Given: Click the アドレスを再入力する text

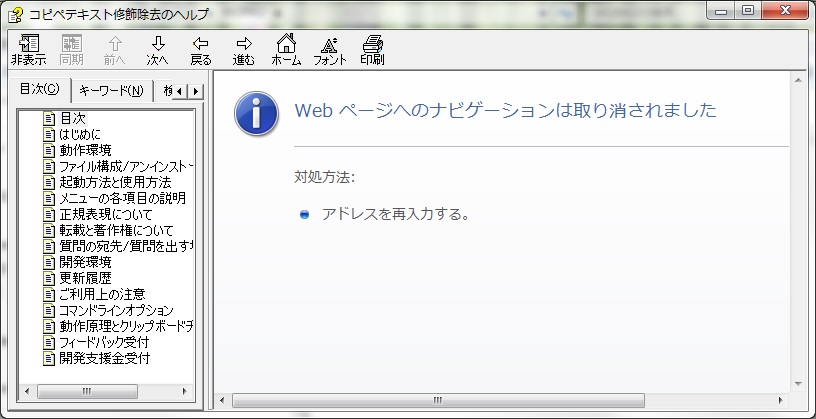Looking at the screenshot, I should tap(396, 214).
